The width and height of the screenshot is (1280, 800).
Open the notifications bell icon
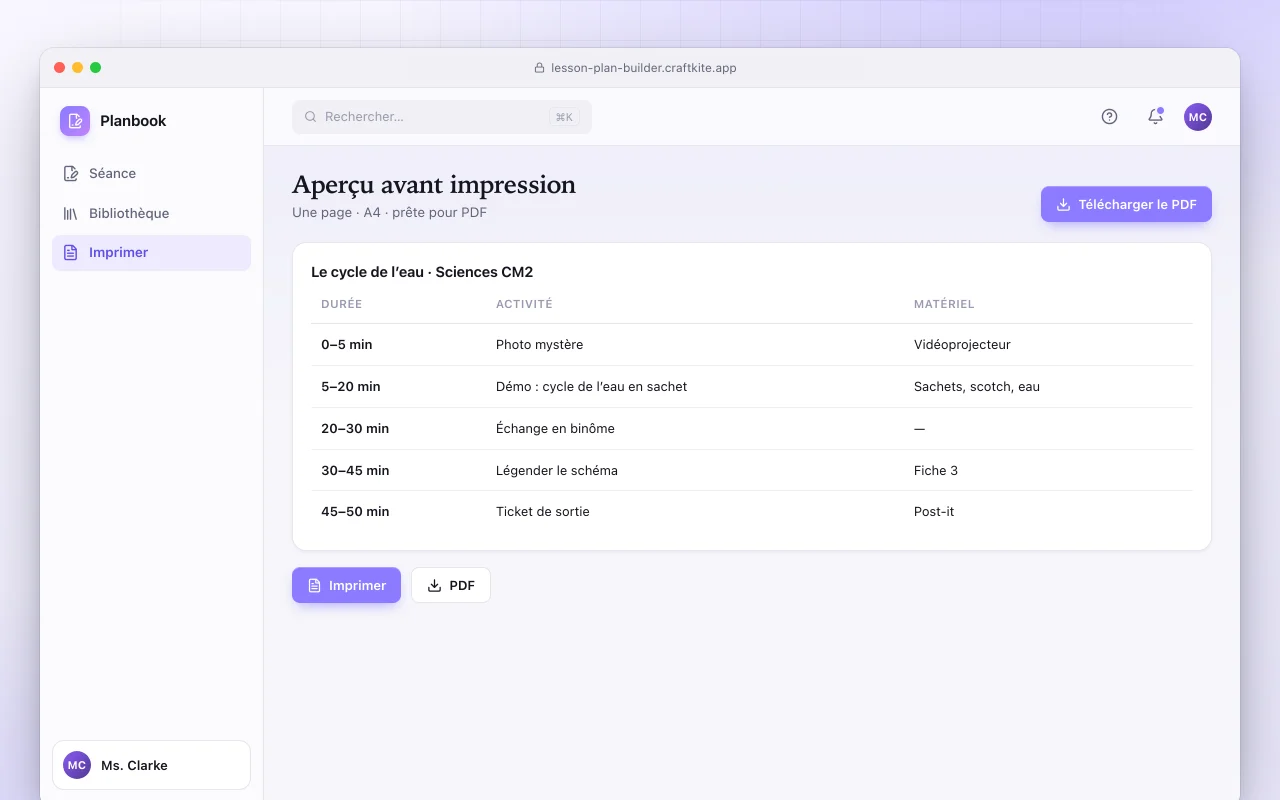pyautogui.click(x=1155, y=117)
